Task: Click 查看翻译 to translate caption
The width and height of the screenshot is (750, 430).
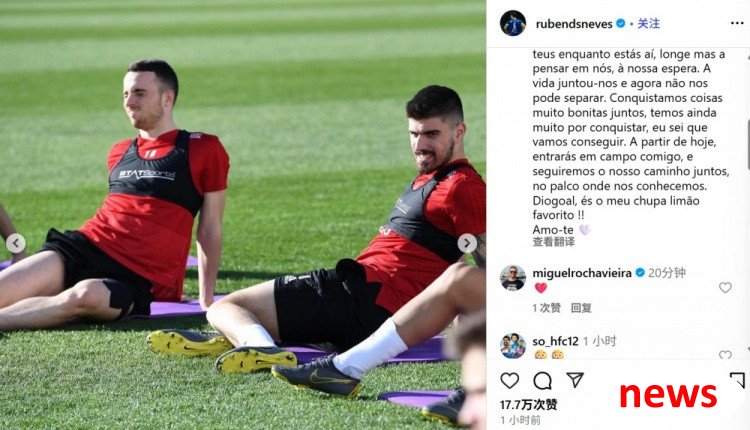Action: [553, 242]
